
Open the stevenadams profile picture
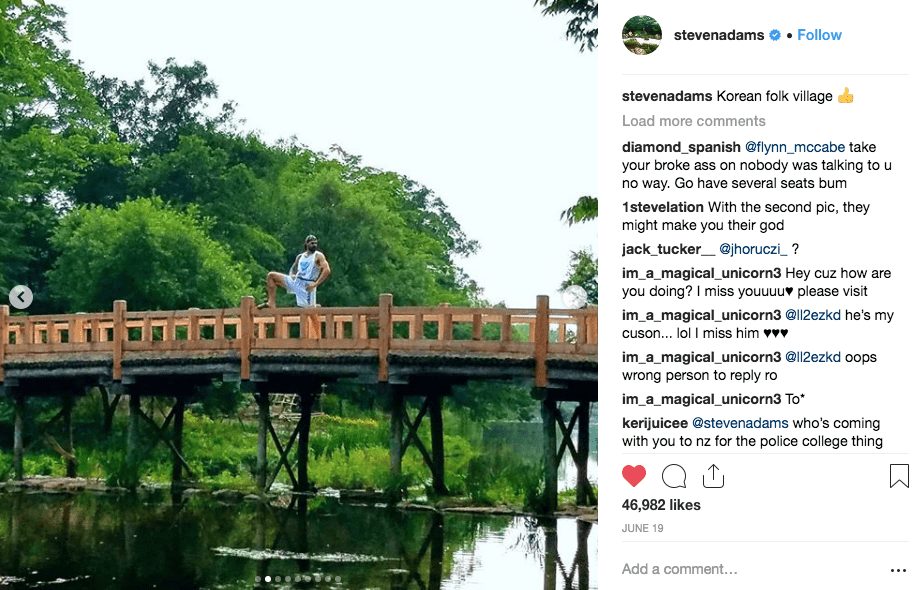[642, 35]
